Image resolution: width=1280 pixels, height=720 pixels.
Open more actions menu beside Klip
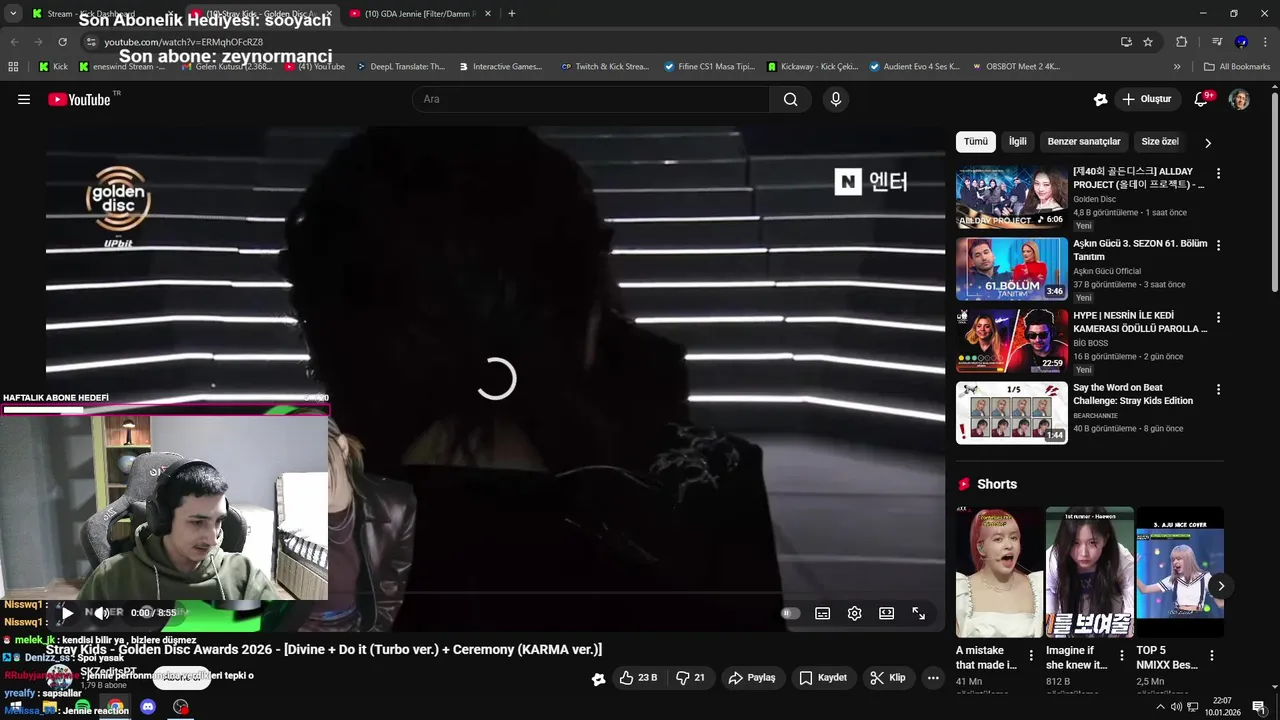[x=933, y=677]
